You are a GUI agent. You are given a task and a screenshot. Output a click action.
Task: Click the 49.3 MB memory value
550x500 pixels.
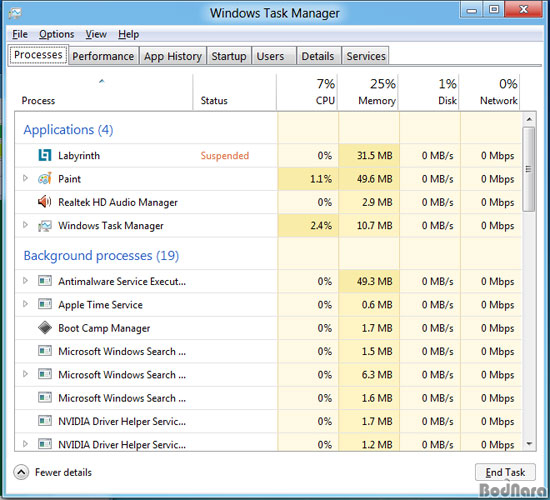pyautogui.click(x=375, y=281)
